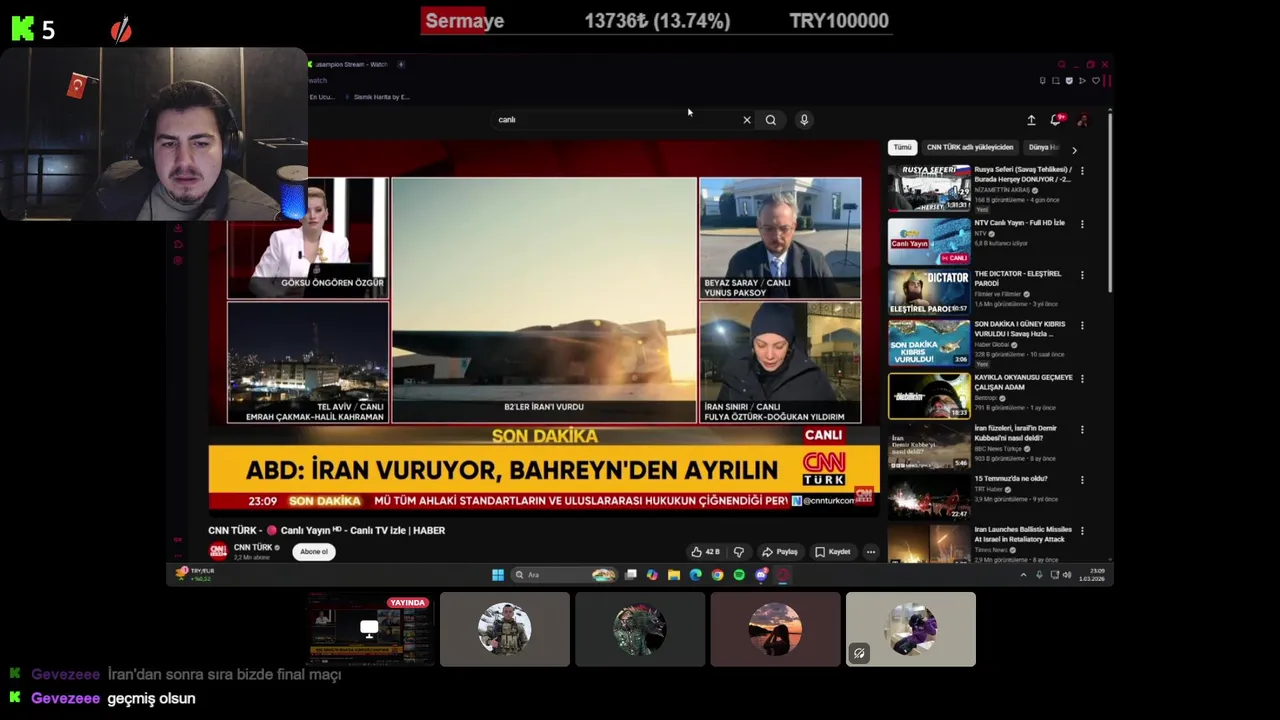Open the Kick logo at top left
The height and width of the screenshot is (720, 1280).
click(x=22, y=29)
